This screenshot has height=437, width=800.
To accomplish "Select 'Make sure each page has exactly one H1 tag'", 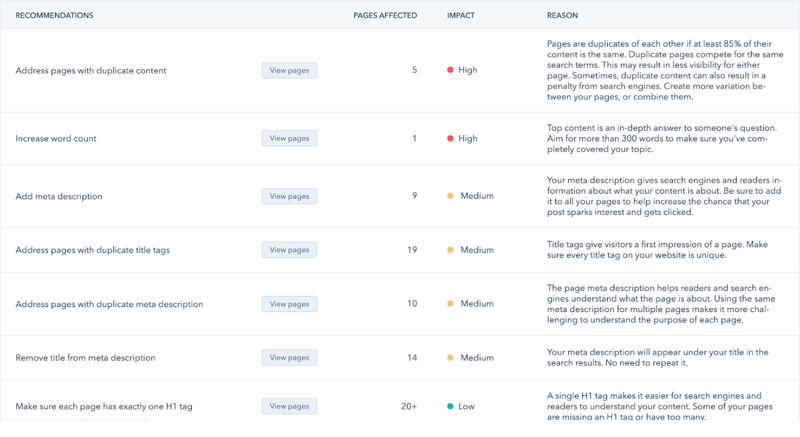I will 104,406.
